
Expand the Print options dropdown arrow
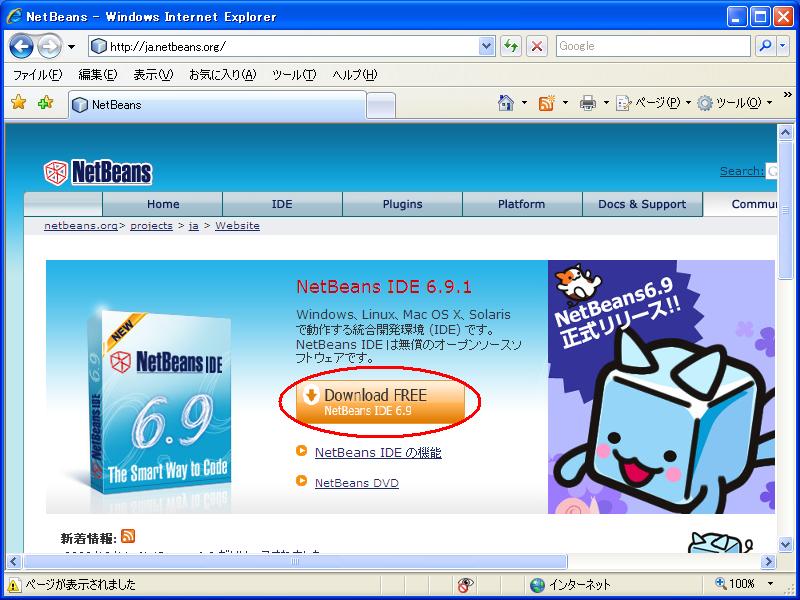(x=606, y=103)
